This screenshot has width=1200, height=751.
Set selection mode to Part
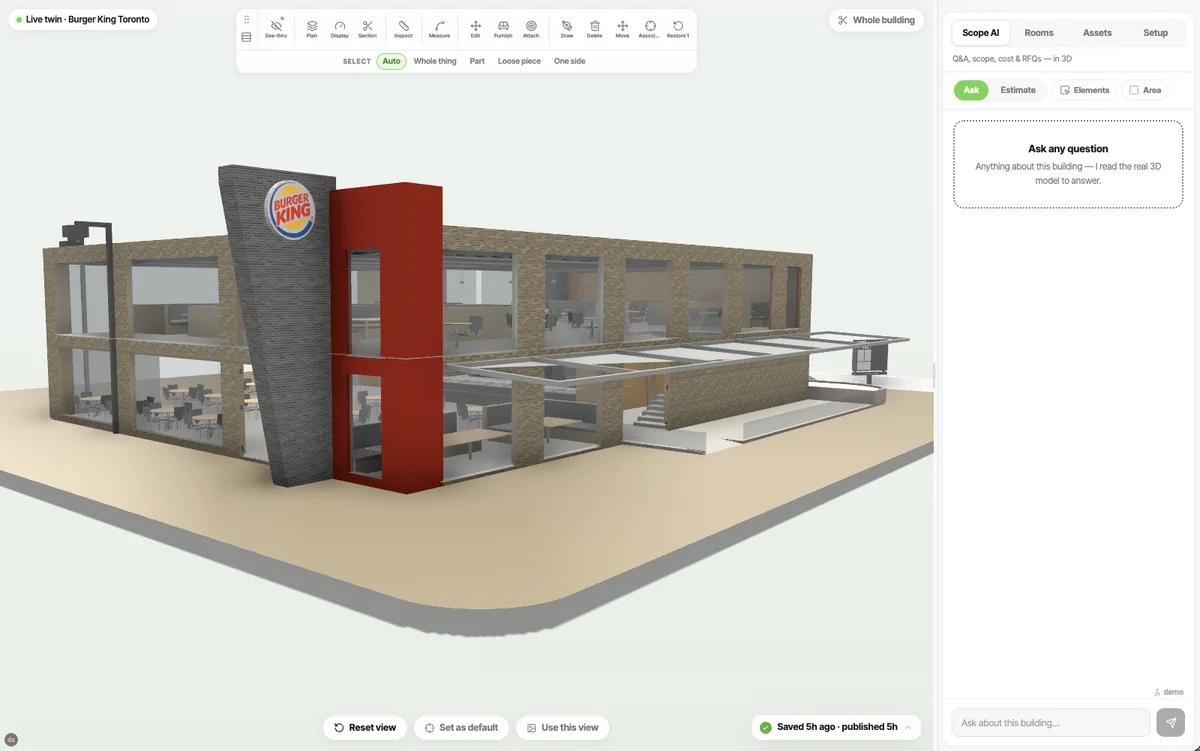[477, 61]
